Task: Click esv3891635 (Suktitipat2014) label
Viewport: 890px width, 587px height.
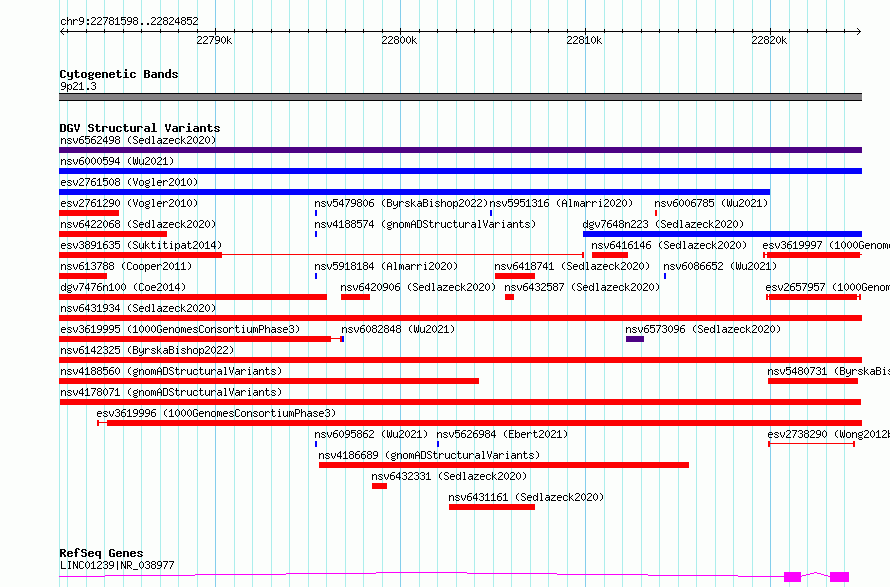Action: click(x=141, y=245)
